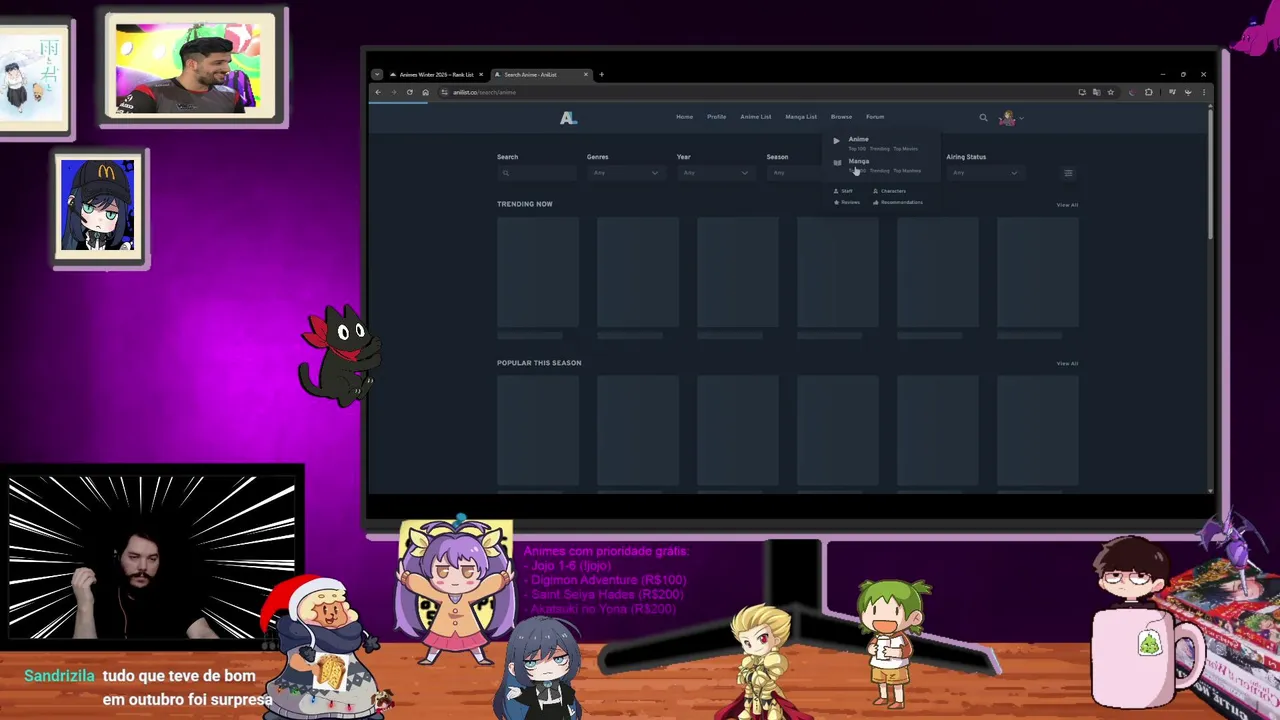Click into the Search text field
This screenshot has width=1280, height=720.
[537, 173]
